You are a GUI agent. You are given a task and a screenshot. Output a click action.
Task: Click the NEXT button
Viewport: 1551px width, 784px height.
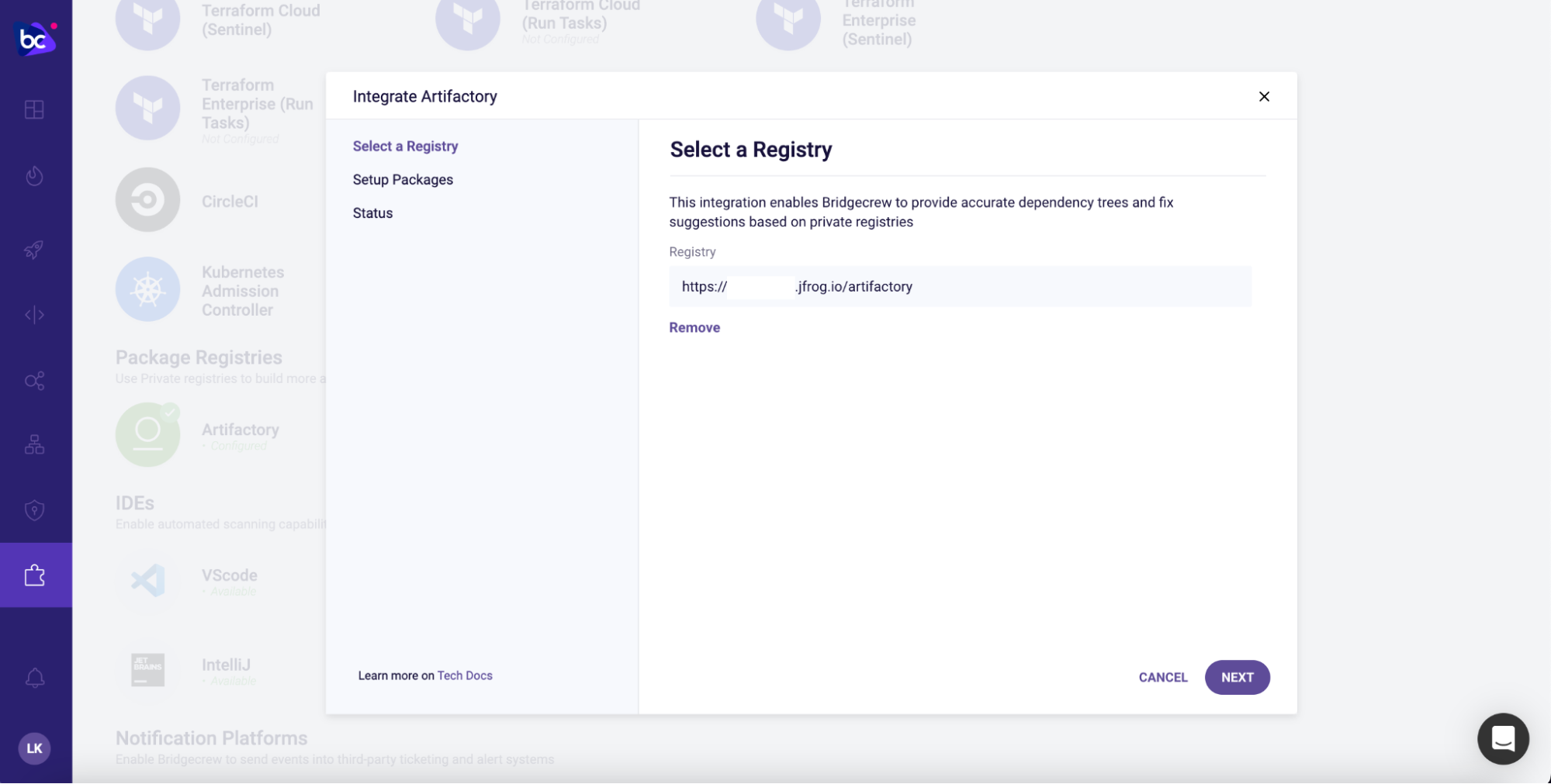pos(1237,677)
